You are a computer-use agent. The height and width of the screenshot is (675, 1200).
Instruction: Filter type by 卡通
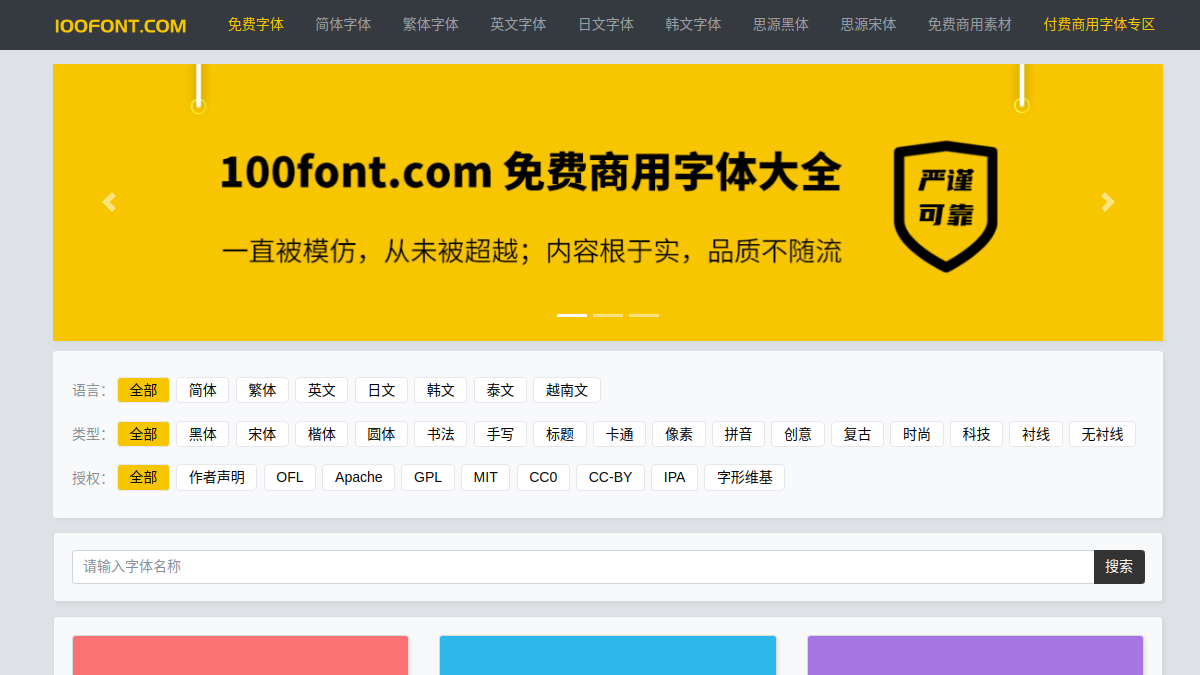pyautogui.click(x=619, y=434)
